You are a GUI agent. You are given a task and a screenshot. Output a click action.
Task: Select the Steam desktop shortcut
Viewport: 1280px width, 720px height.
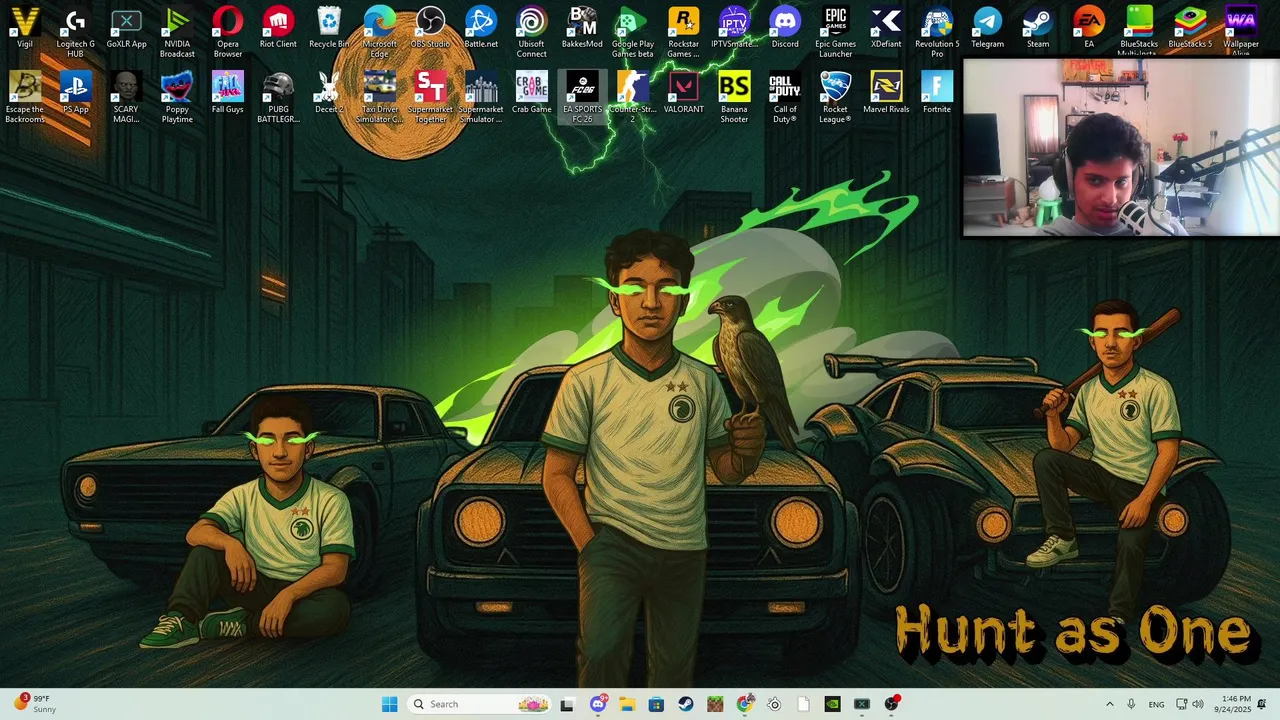coord(1038,28)
